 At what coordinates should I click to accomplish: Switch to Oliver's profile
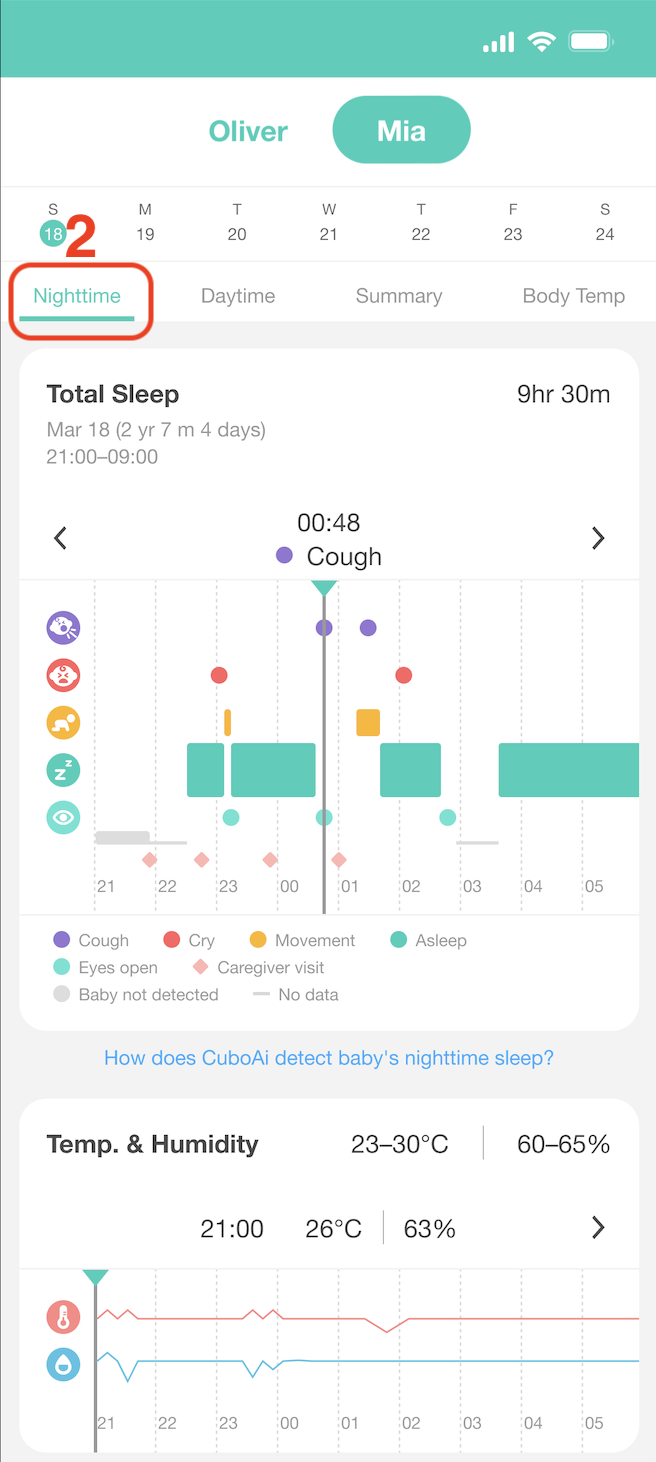[x=248, y=131]
